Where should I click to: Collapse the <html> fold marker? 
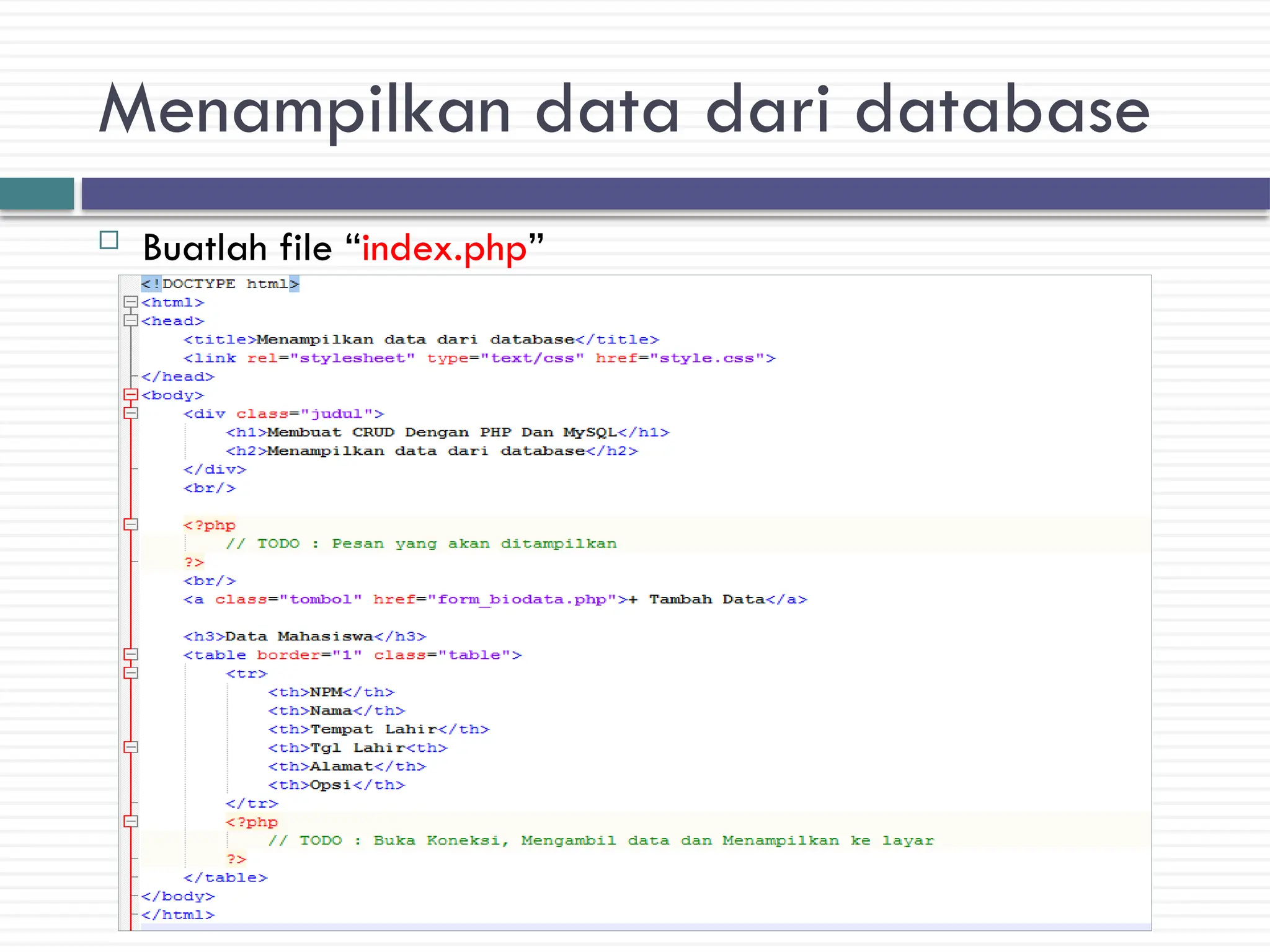click(130, 302)
